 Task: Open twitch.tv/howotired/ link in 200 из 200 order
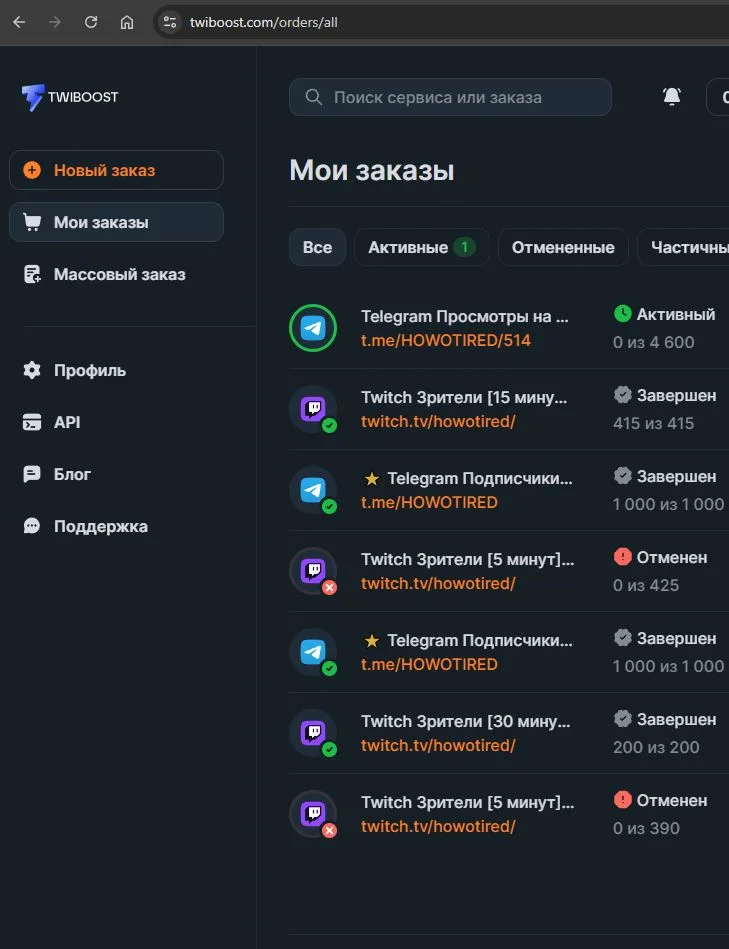coord(438,745)
